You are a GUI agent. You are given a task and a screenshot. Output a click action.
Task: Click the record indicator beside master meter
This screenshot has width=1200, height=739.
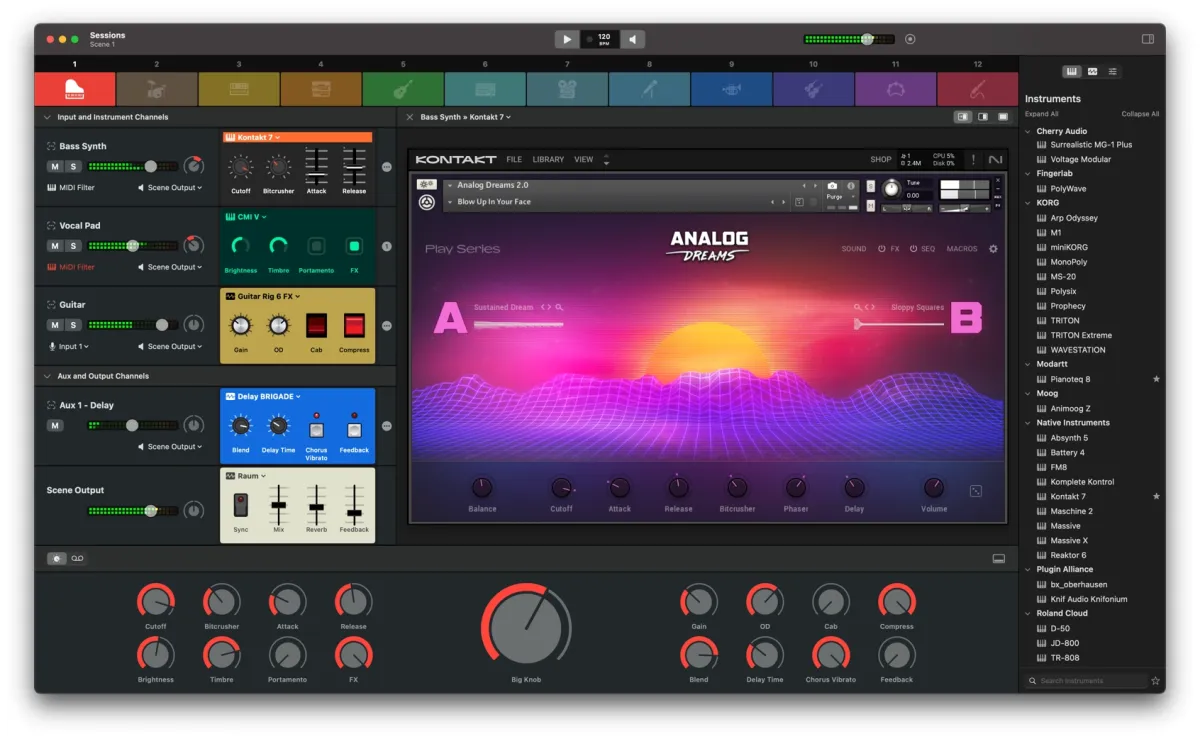coord(910,39)
